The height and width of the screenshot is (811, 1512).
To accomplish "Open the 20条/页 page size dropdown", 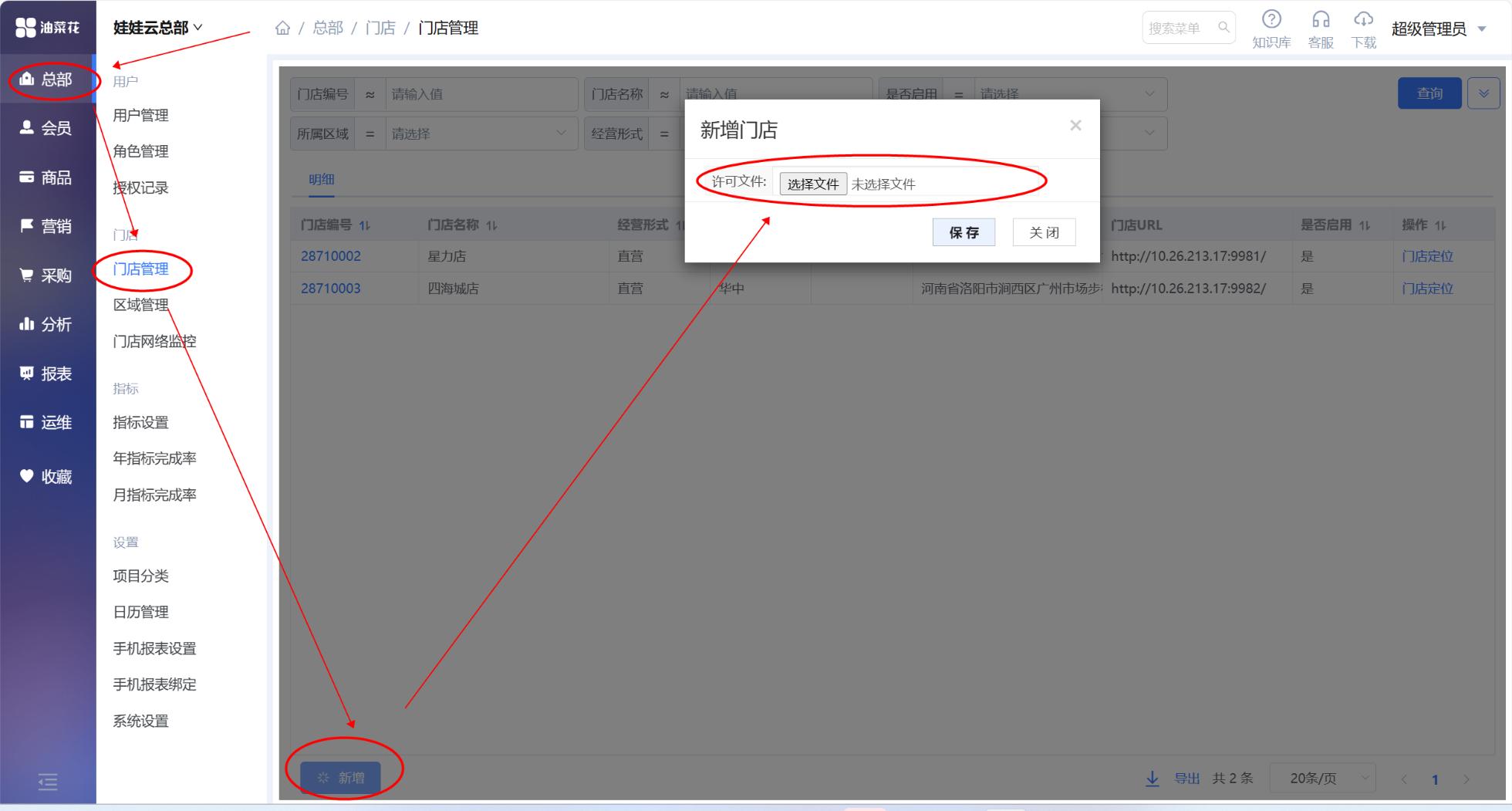I will coord(1323,779).
